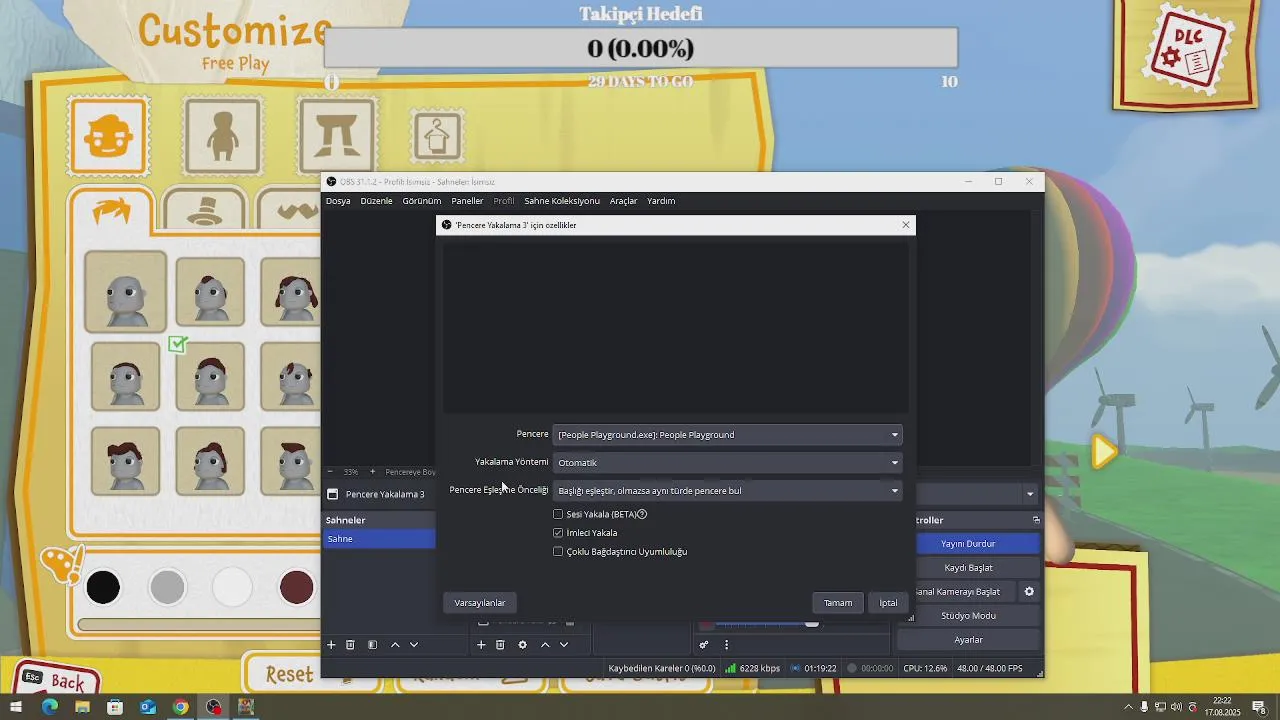The width and height of the screenshot is (1280, 720).
Task: Delete the selected source with trash icon
Action: coord(500,645)
